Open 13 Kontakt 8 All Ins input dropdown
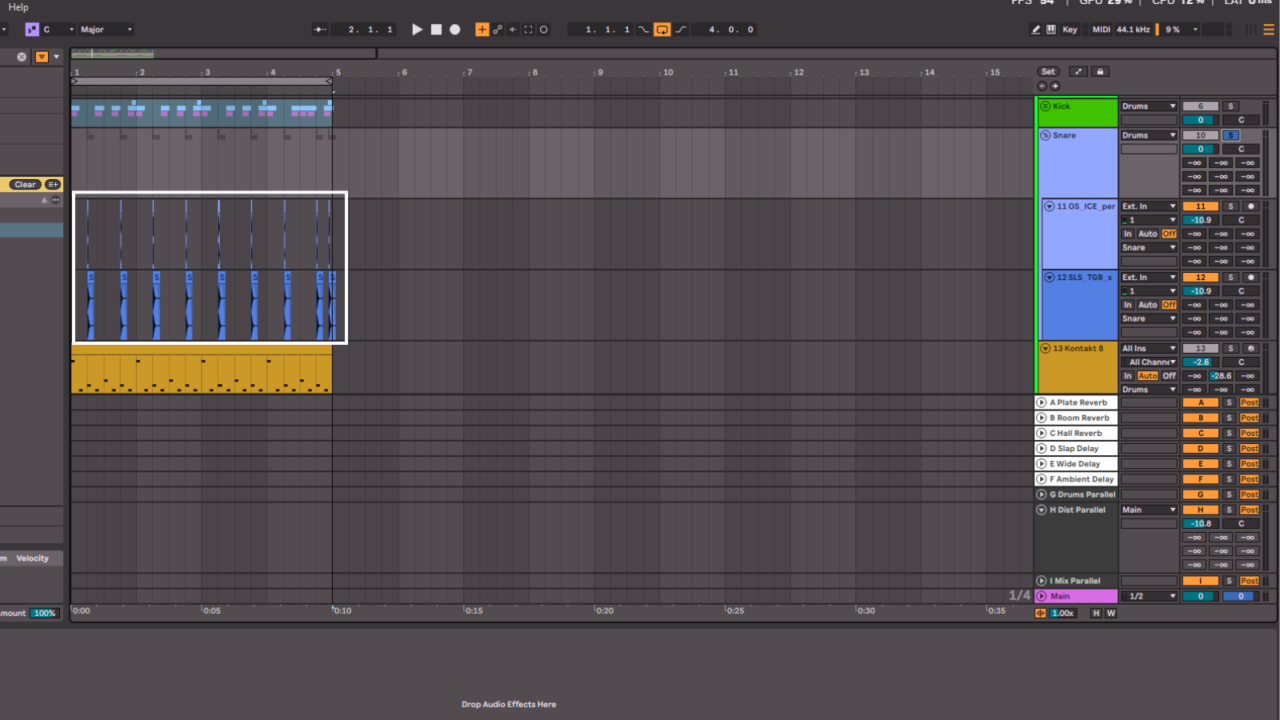 [1149, 348]
